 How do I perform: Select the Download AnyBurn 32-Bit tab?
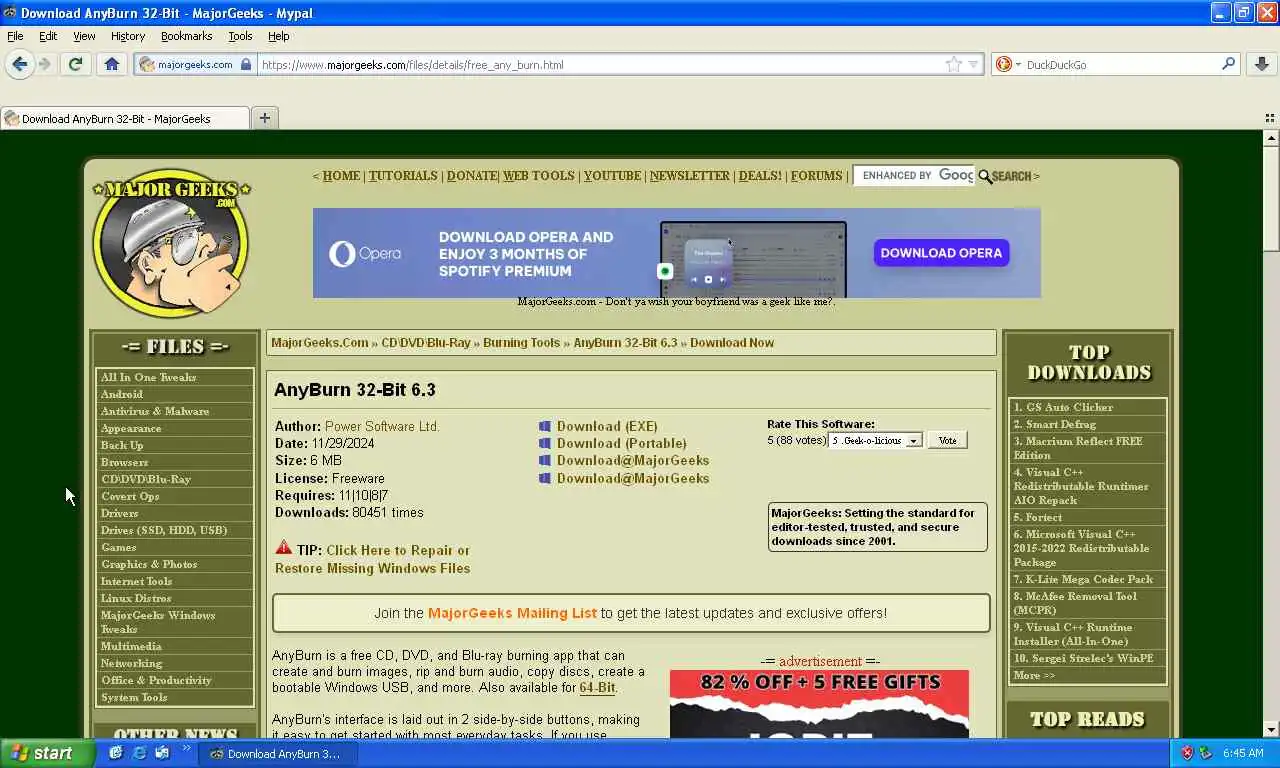[125, 118]
